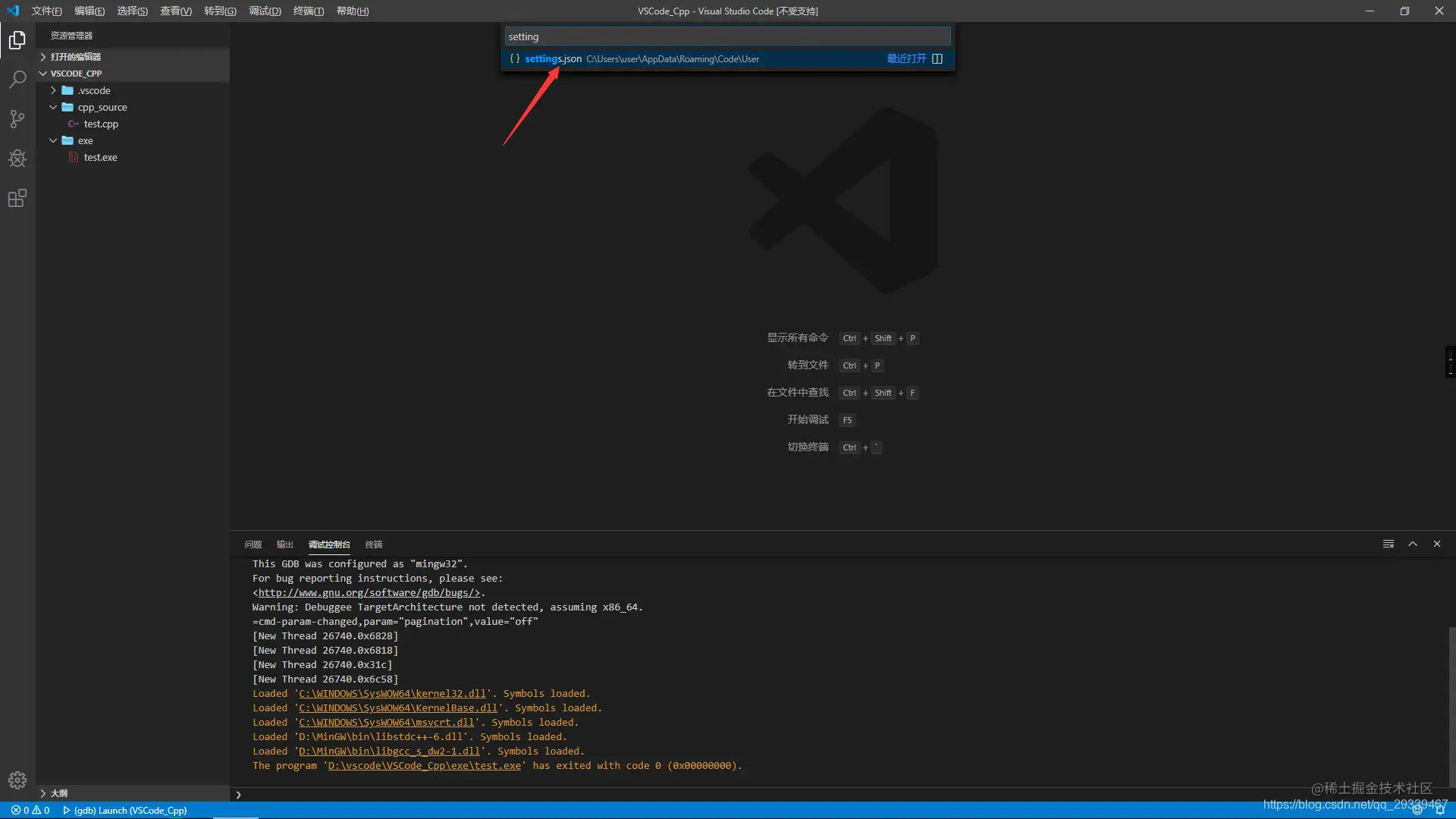1456x819 pixels.
Task: Clear the debug console output
Action: (1389, 544)
